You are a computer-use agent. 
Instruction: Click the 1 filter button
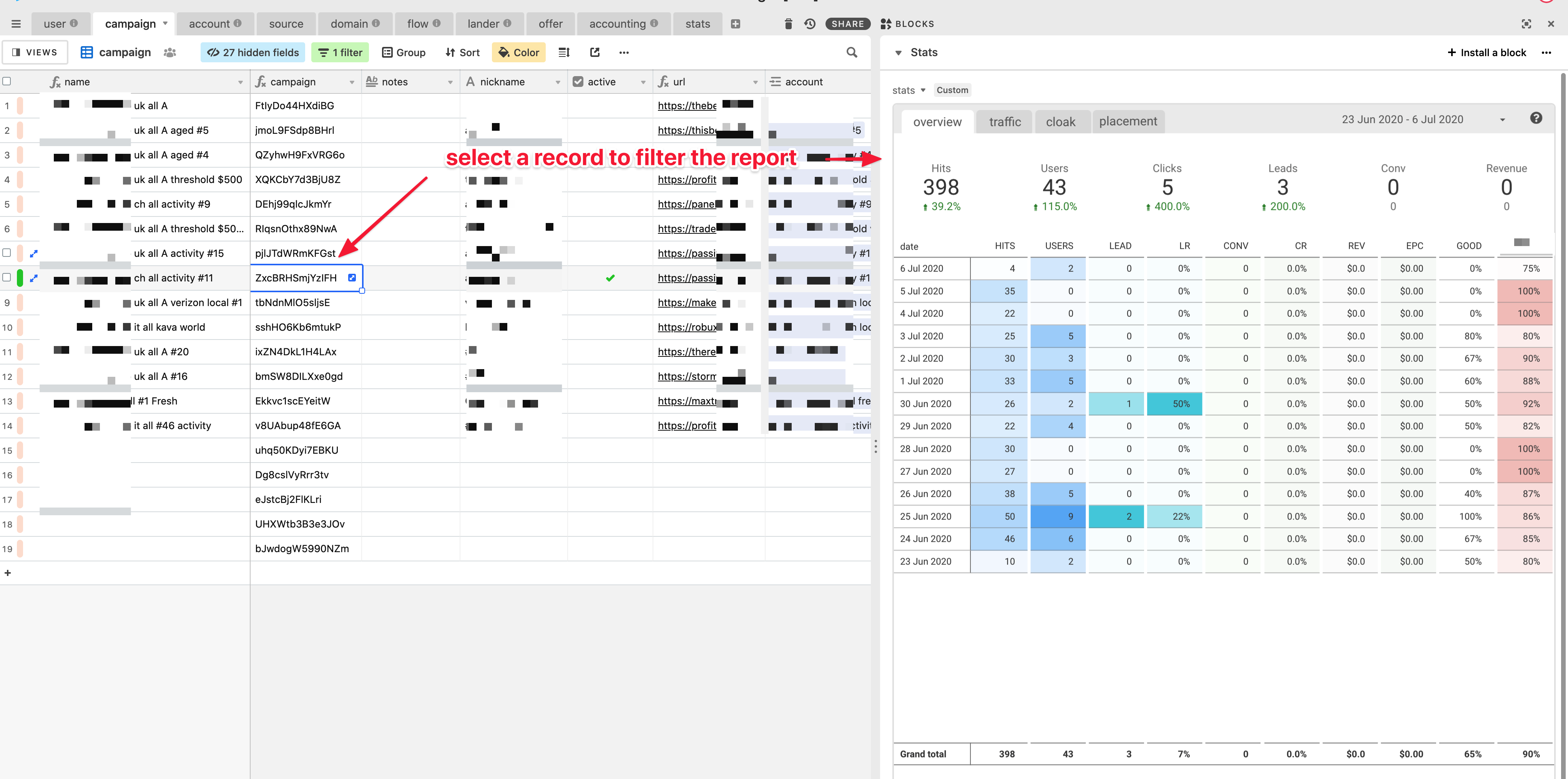(340, 52)
